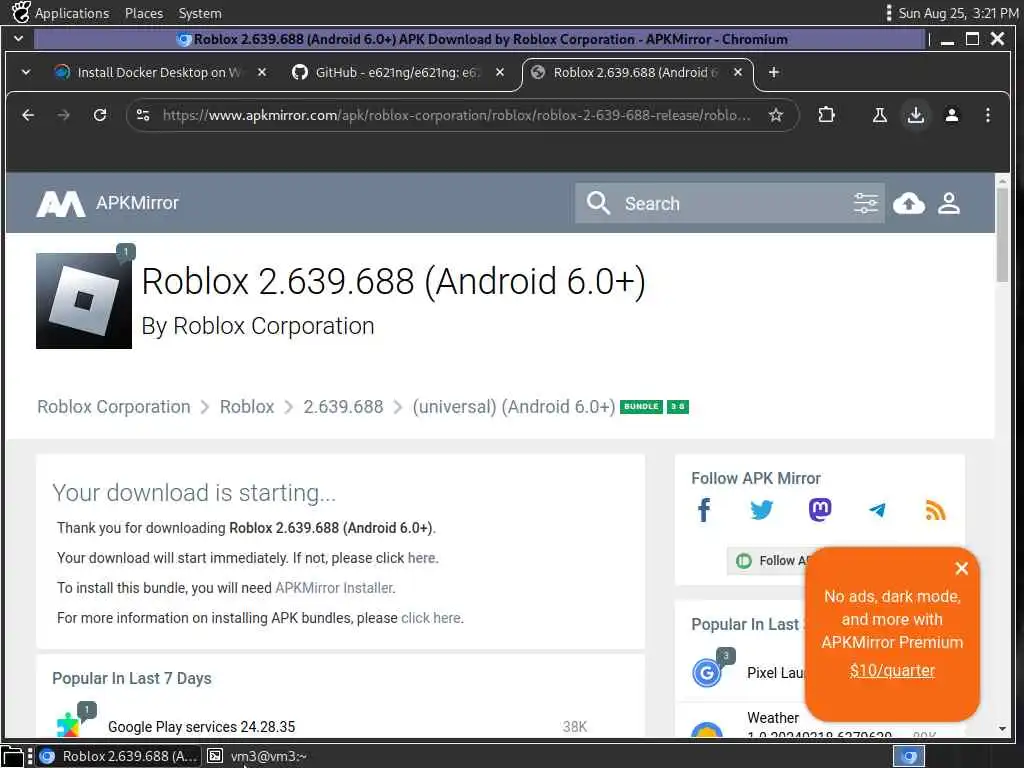Screen dimensions: 1024x768
Task: Open the Applications menu
Action: 72,13
